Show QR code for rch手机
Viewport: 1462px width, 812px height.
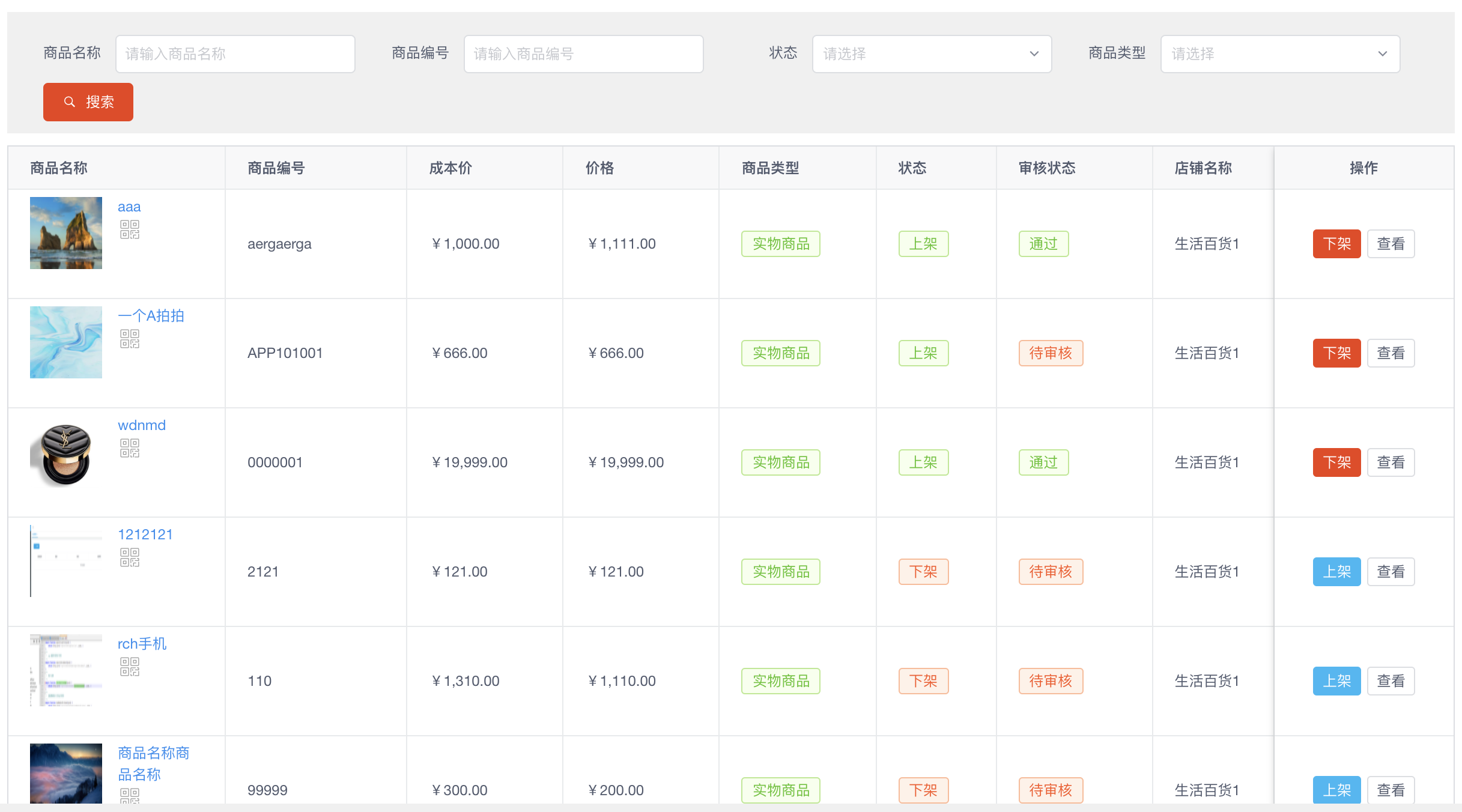[130, 667]
